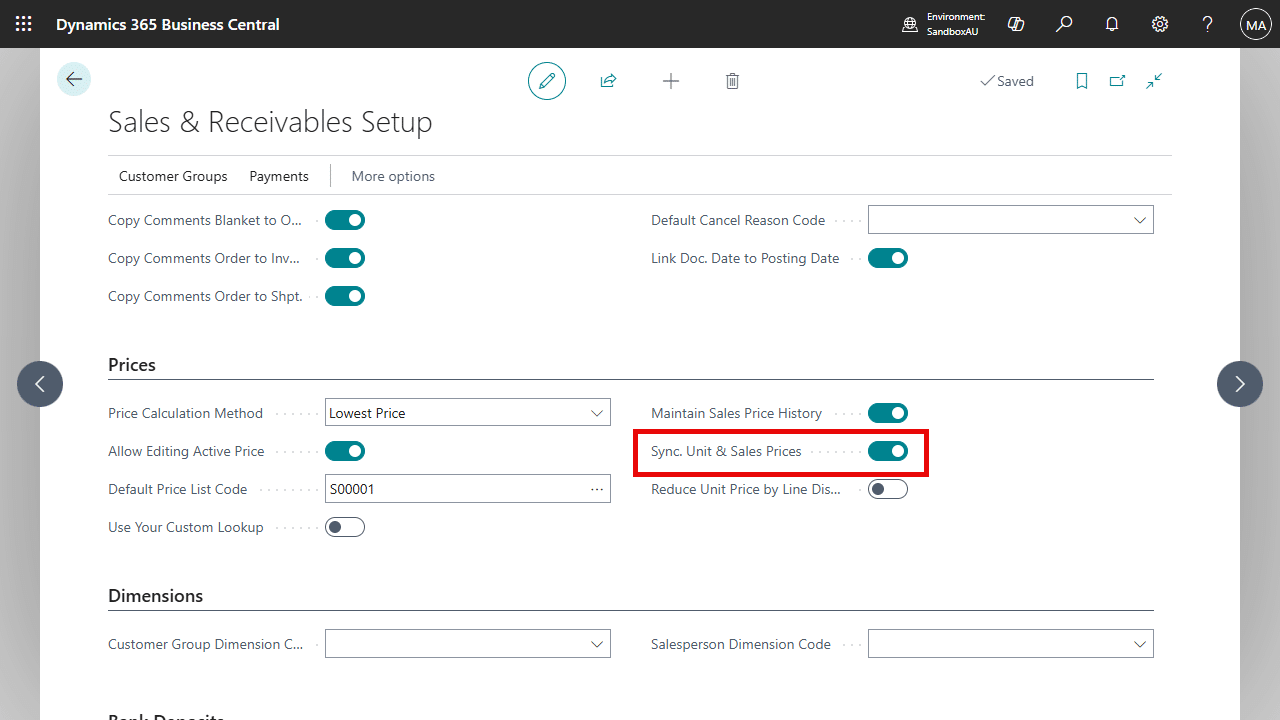Click the environment SandboxAU indicator icon

pos(910,24)
